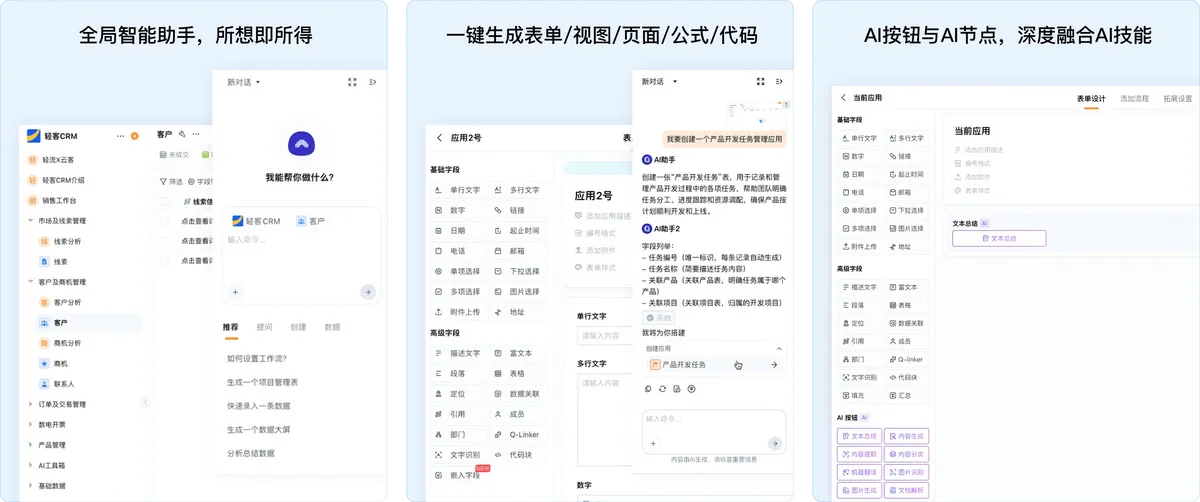The height and width of the screenshot is (502, 1200).
Task: Open the 新对话 dropdown in the left panel
Action: (243, 82)
